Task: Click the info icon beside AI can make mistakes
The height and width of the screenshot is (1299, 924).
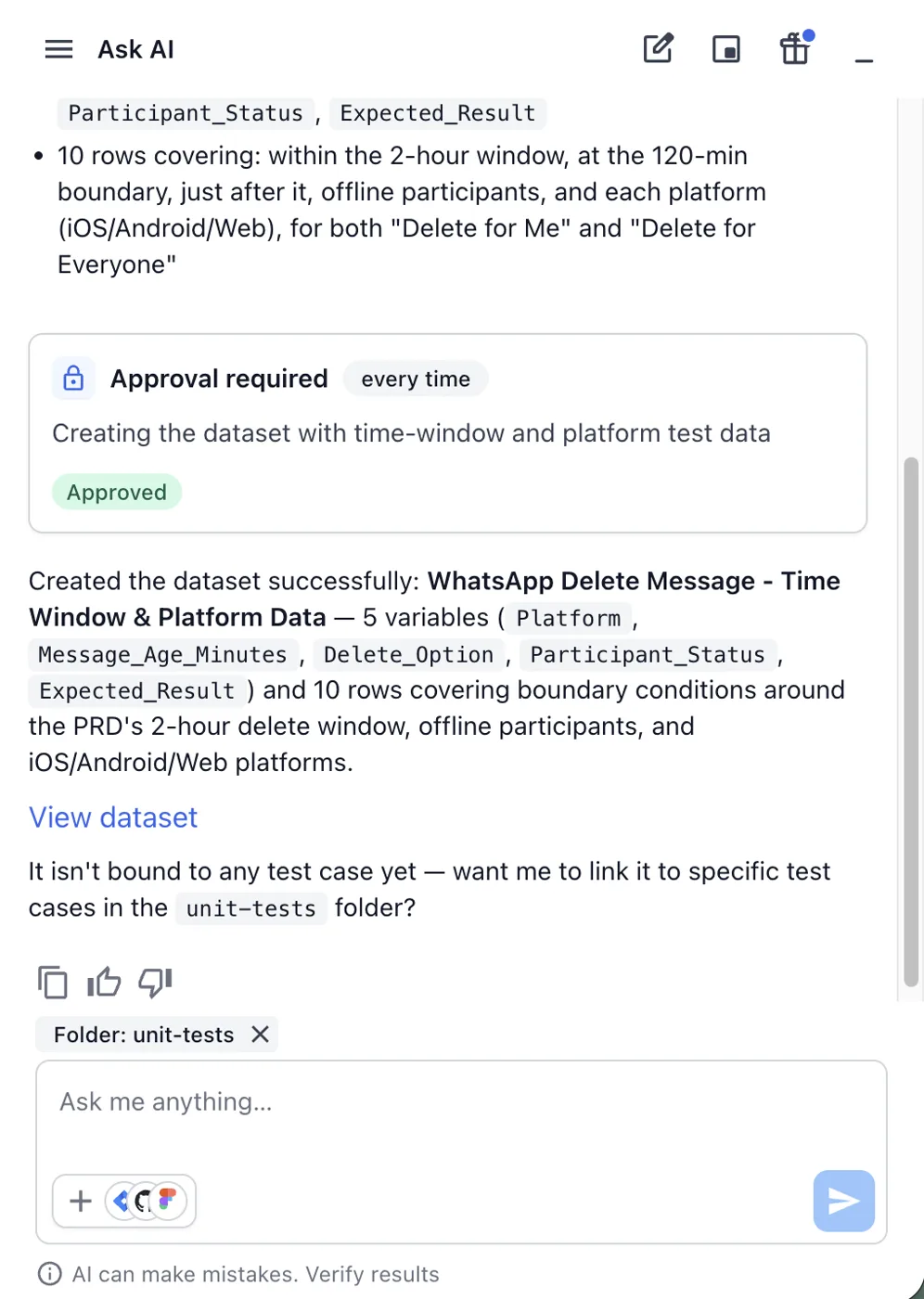Action: pyautogui.click(x=49, y=1274)
